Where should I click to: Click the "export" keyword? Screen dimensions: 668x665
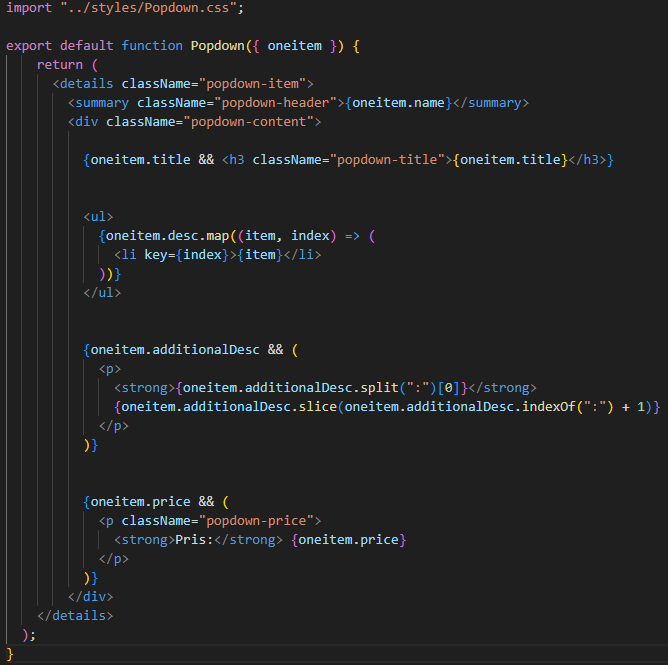click(x=29, y=46)
